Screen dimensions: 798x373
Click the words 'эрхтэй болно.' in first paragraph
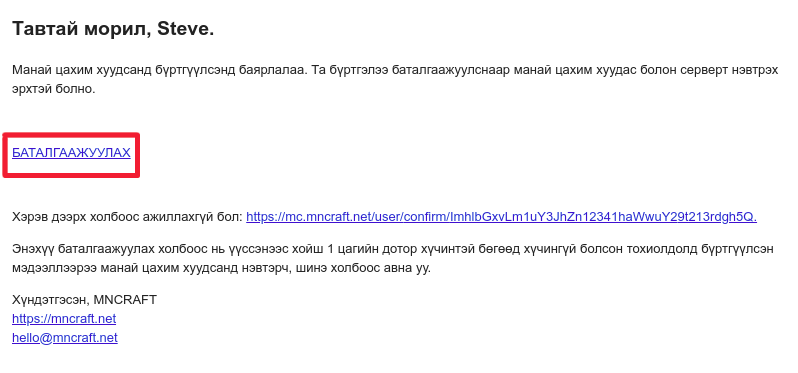(54, 89)
